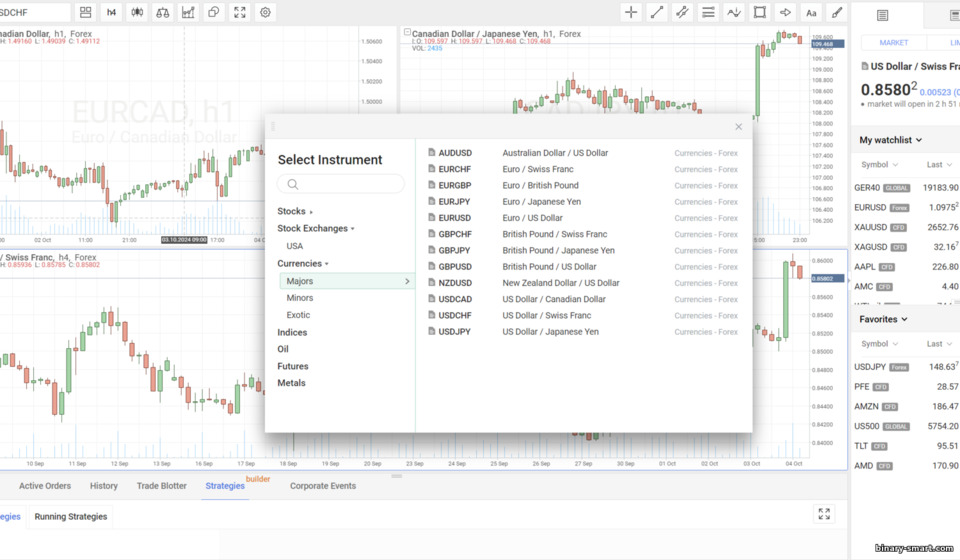960x560 pixels.
Task: Select the Minors currency group
Action: tap(299, 298)
